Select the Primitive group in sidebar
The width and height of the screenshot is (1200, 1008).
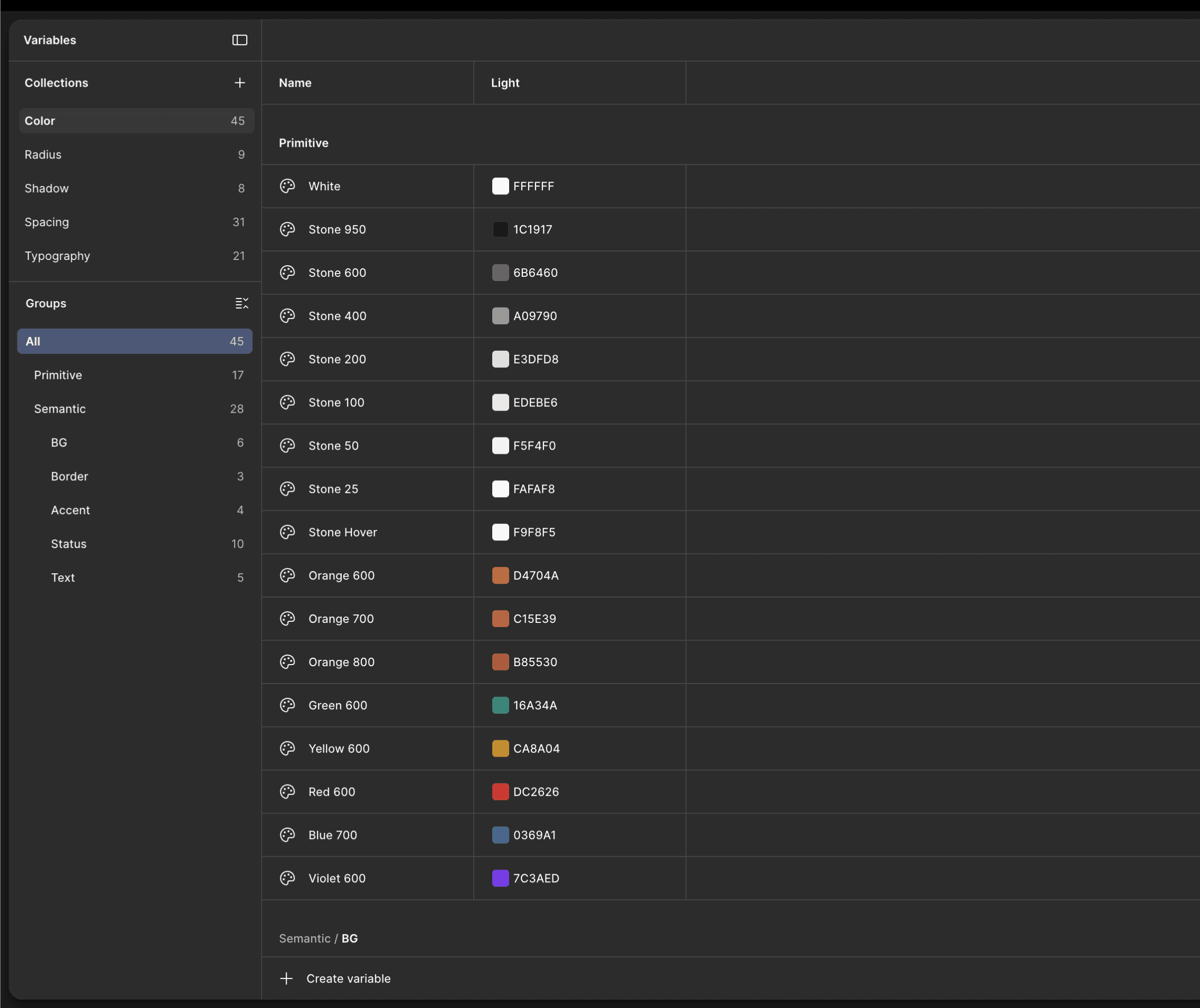pyautogui.click(x=58, y=375)
